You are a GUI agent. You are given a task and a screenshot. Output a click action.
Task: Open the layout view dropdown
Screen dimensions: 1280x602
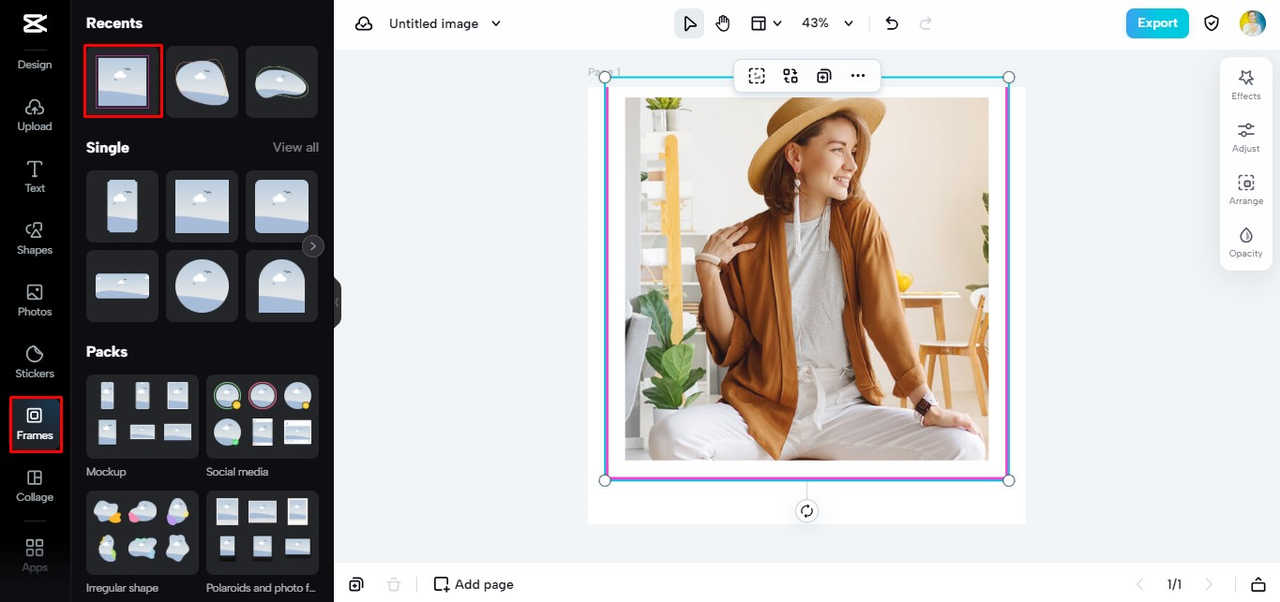(x=767, y=23)
